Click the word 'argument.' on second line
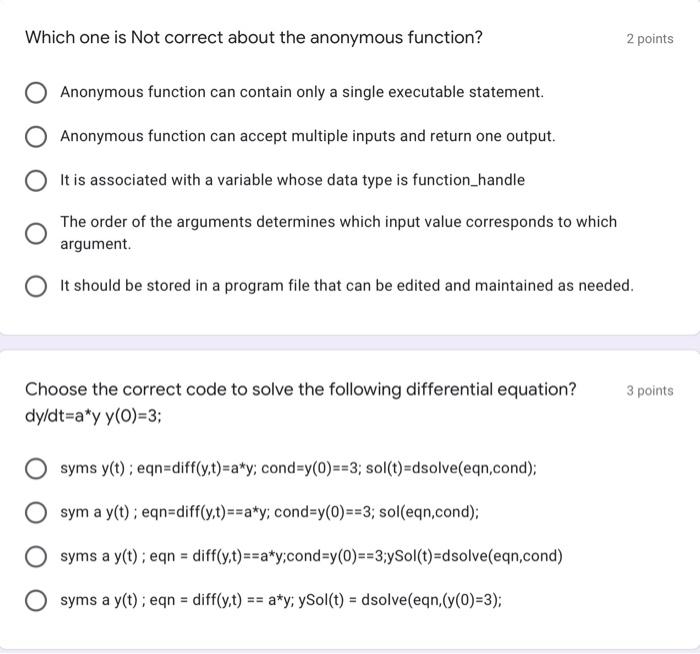This screenshot has width=700, height=654. click(x=95, y=244)
